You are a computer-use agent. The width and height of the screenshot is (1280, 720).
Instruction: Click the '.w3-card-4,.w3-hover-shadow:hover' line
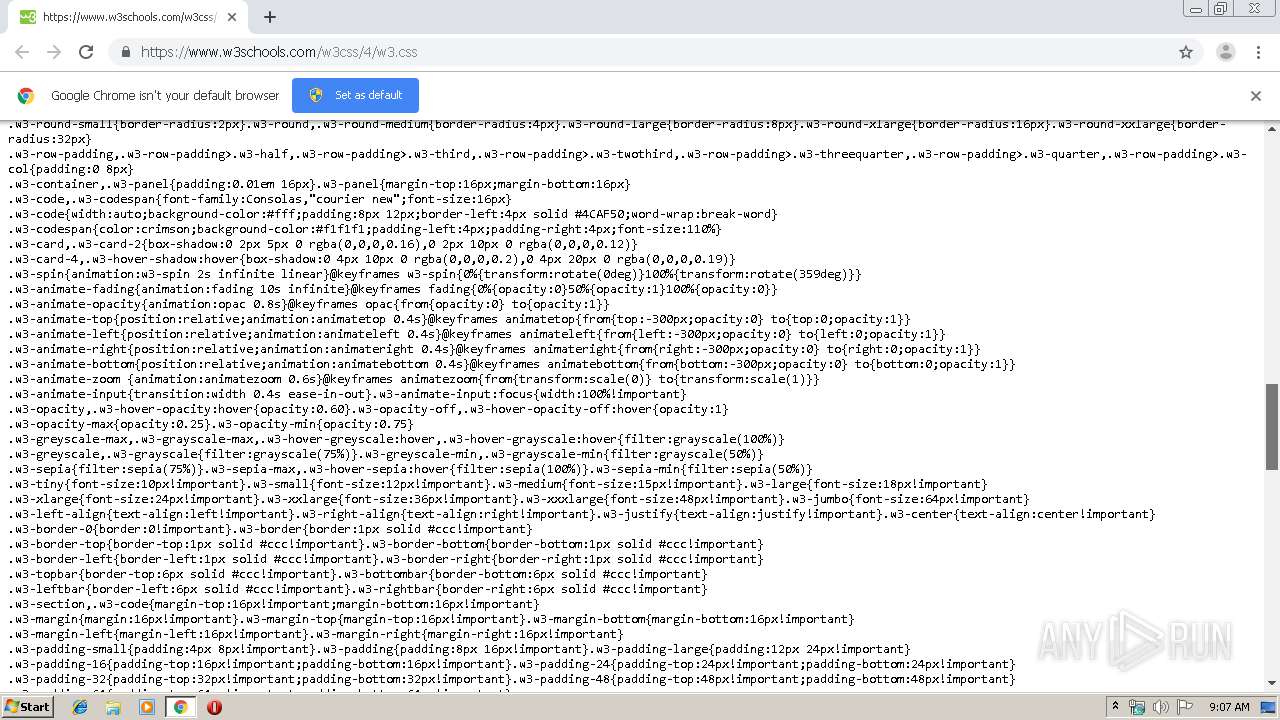(371, 259)
